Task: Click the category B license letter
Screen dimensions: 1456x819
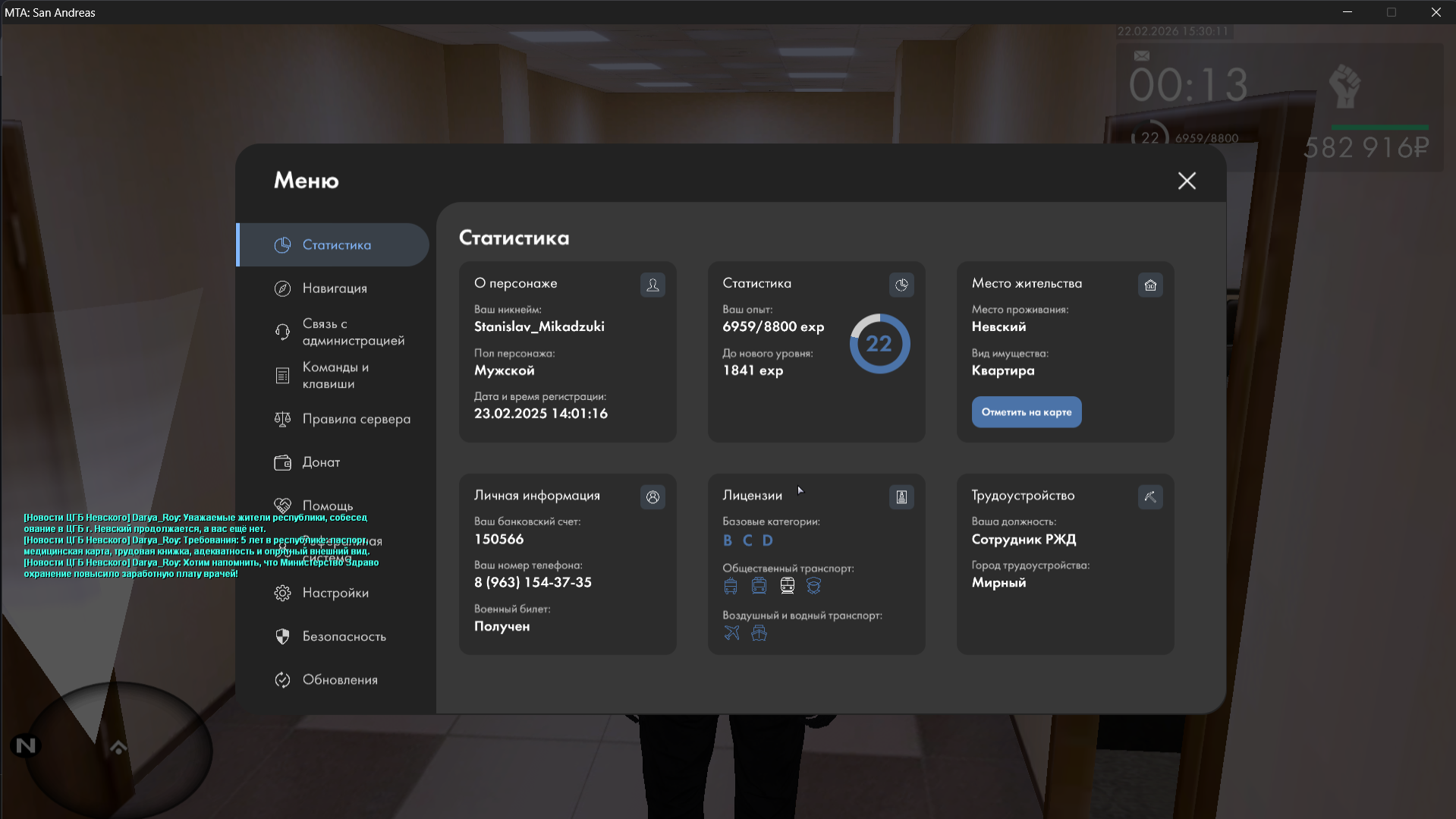Action: coord(728,540)
